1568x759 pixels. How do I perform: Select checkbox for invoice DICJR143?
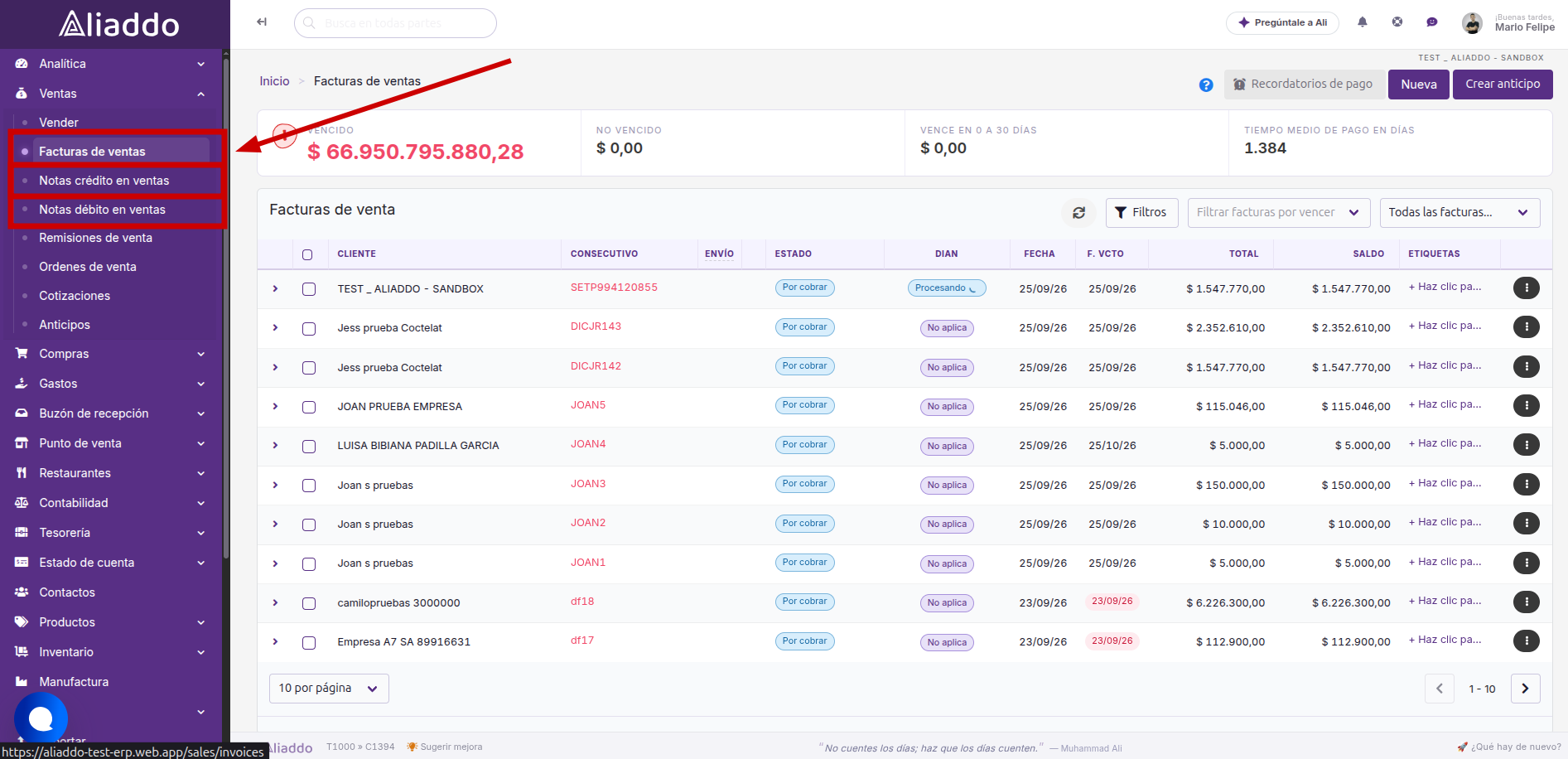coord(309,329)
